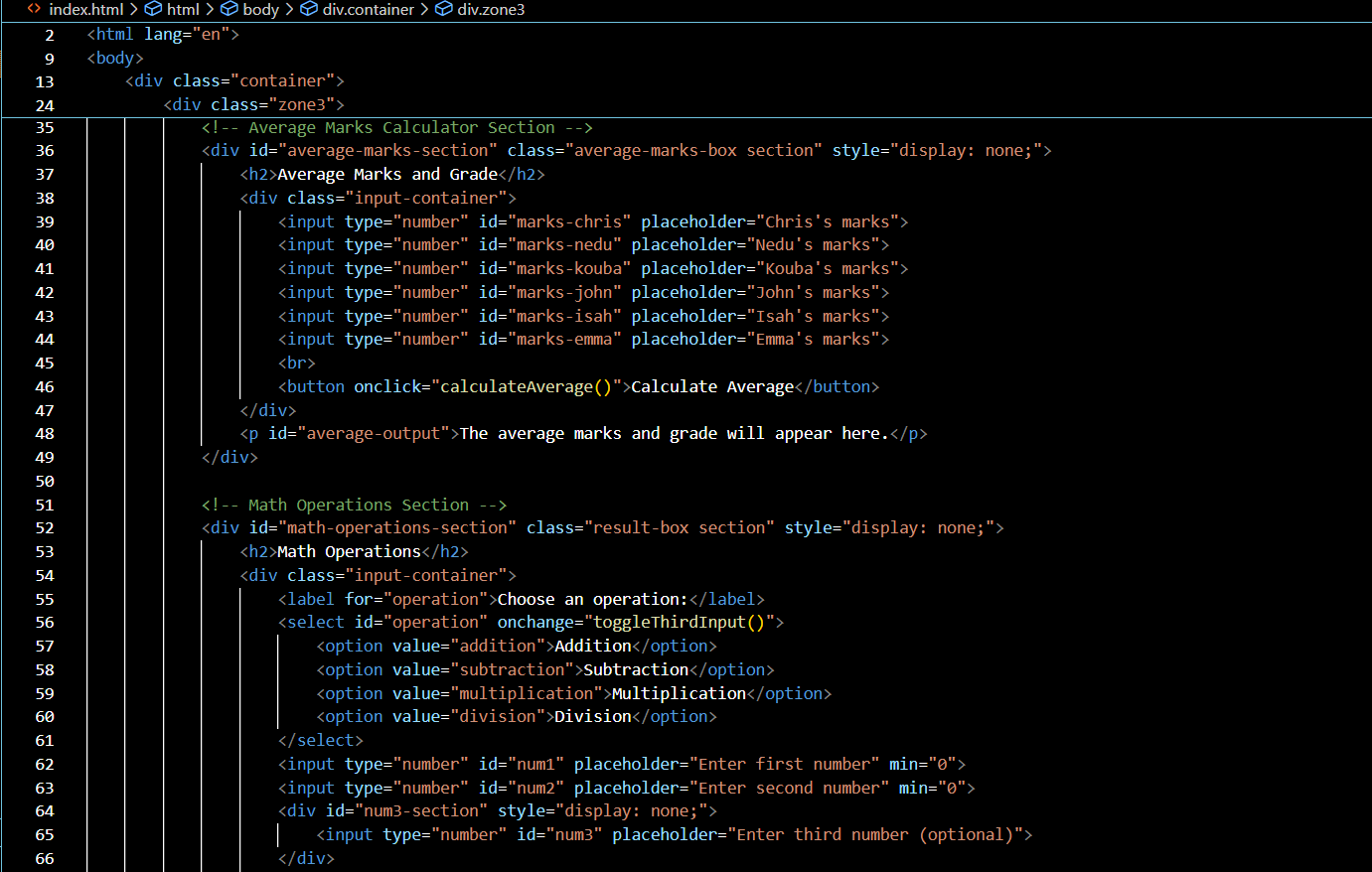Viewport: 1372px width, 872px height.
Task: Click the "Average Marks Calculator Section" comment
Action: click(397, 127)
